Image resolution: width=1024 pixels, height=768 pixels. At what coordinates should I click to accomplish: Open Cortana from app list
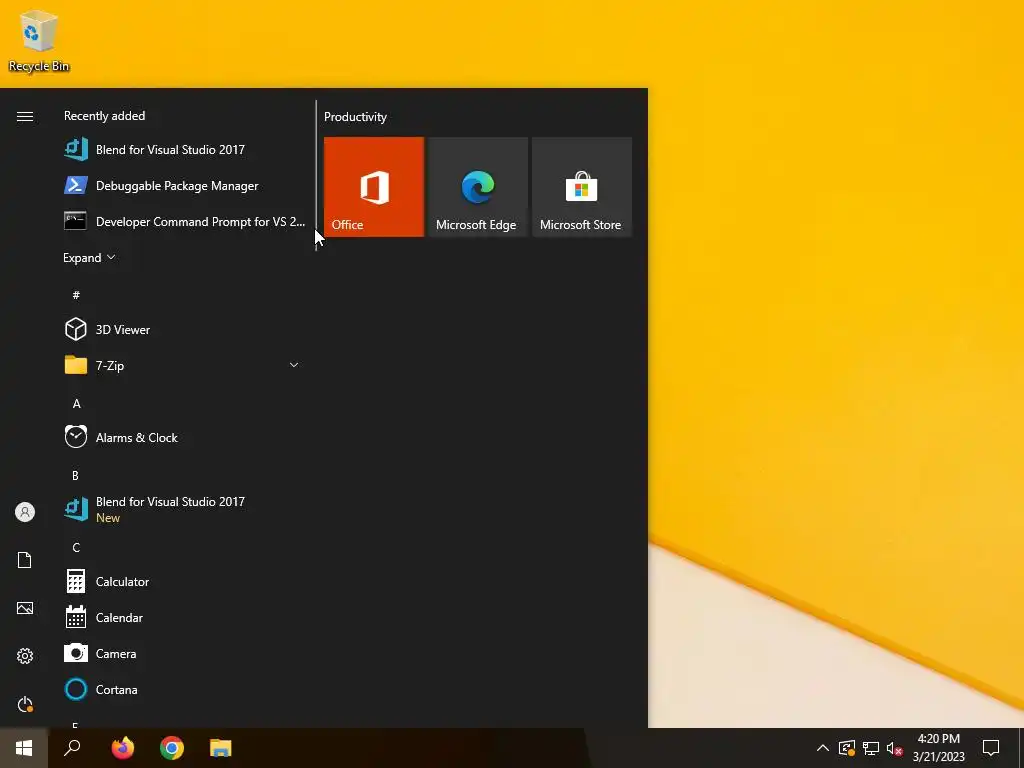click(185, 689)
